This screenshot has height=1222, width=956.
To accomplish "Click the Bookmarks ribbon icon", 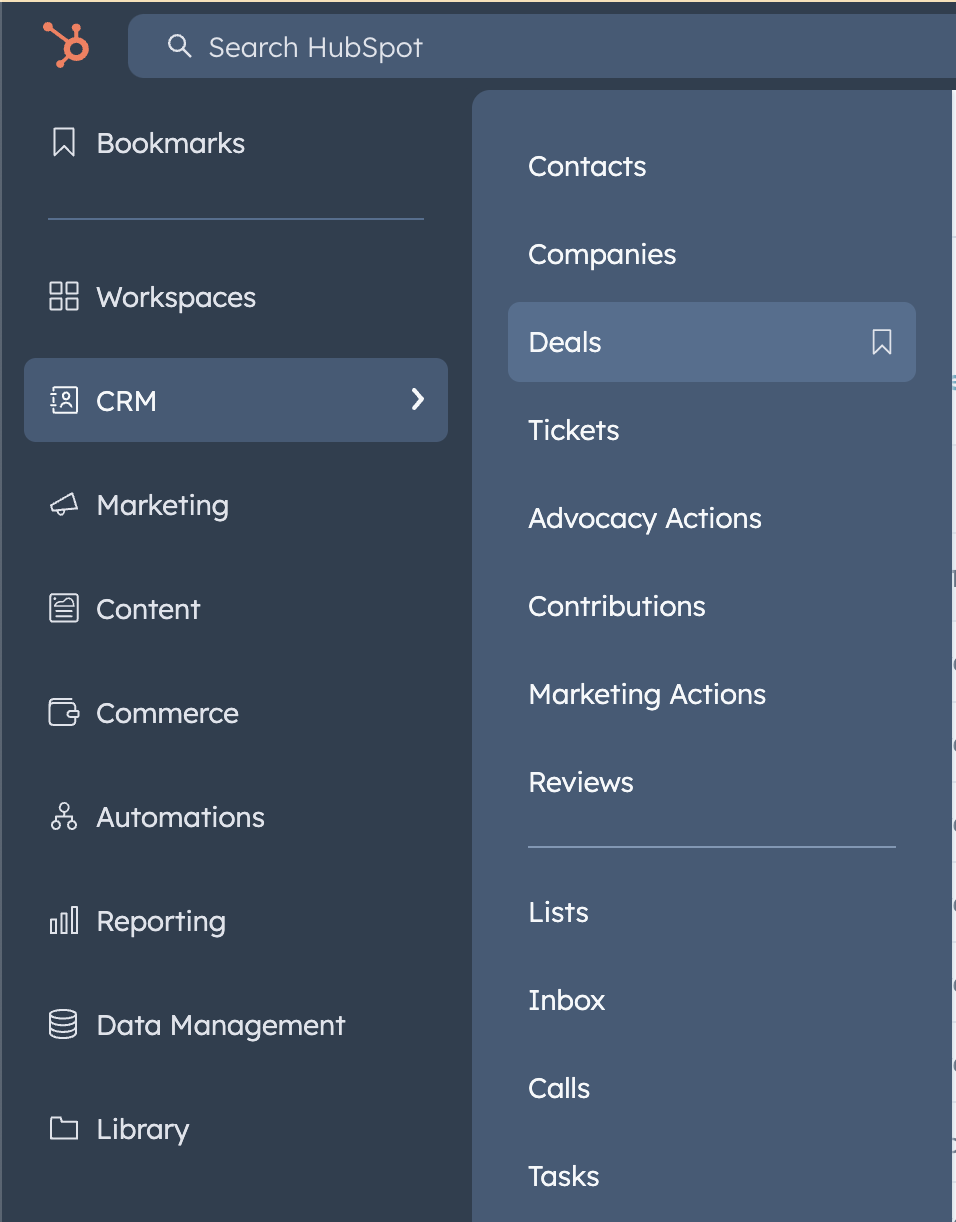I will pos(64,142).
